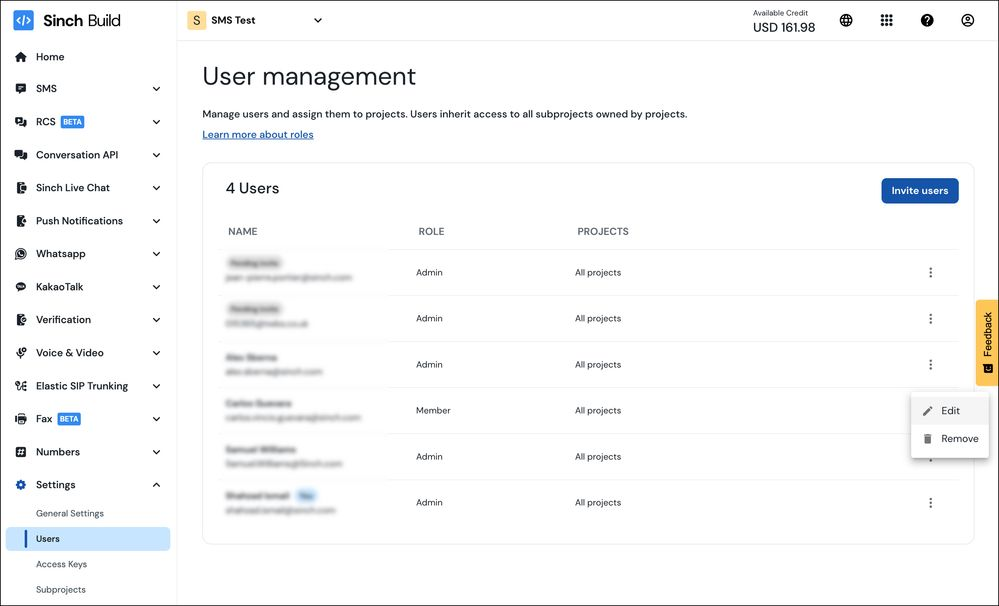Click the Settings gear icon
Image resolution: width=999 pixels, height=606 pixels.
pyautogui.click(x=21, y=485)
